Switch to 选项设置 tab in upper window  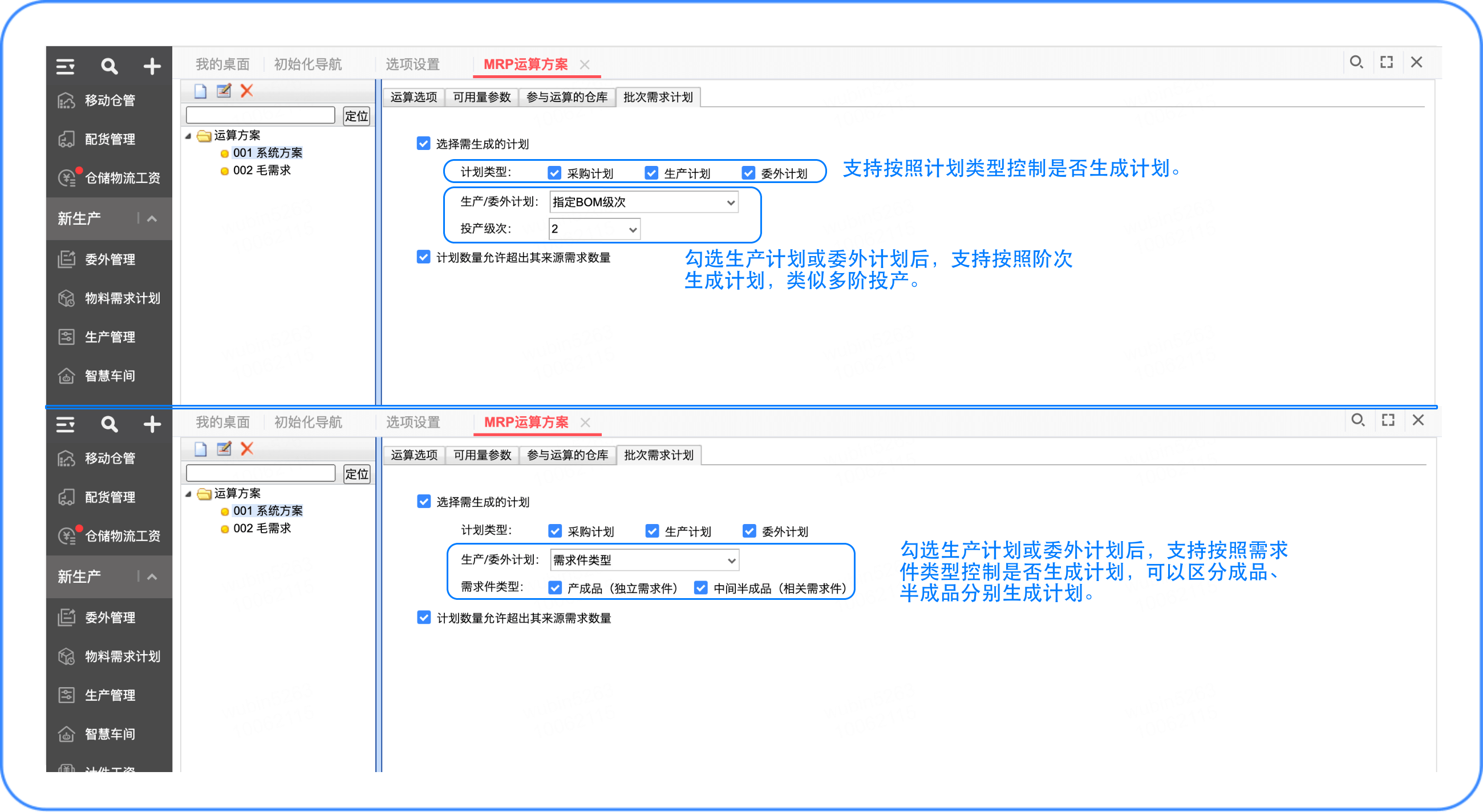pyautogui.click(x=412, y=64)
